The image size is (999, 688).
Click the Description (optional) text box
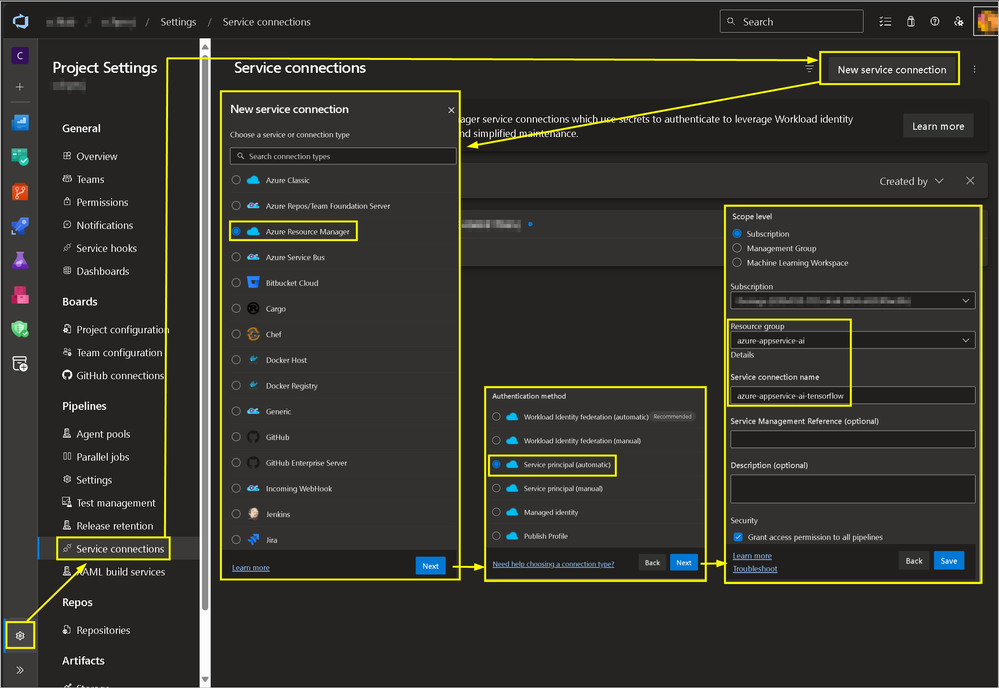point(852,489)
